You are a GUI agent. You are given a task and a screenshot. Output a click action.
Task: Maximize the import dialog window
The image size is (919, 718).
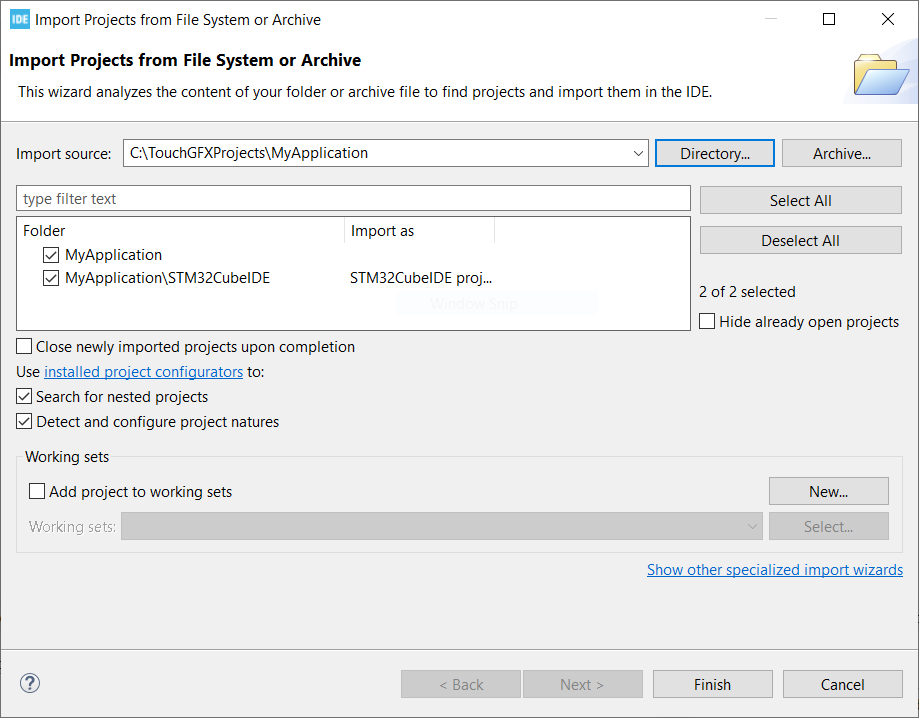click(x=829, y=19)
